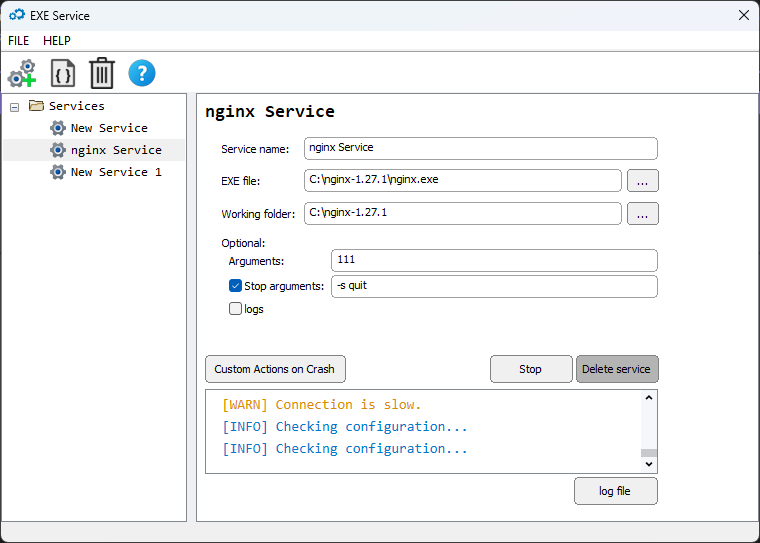Click the WARN Connection is slow line

321,404
